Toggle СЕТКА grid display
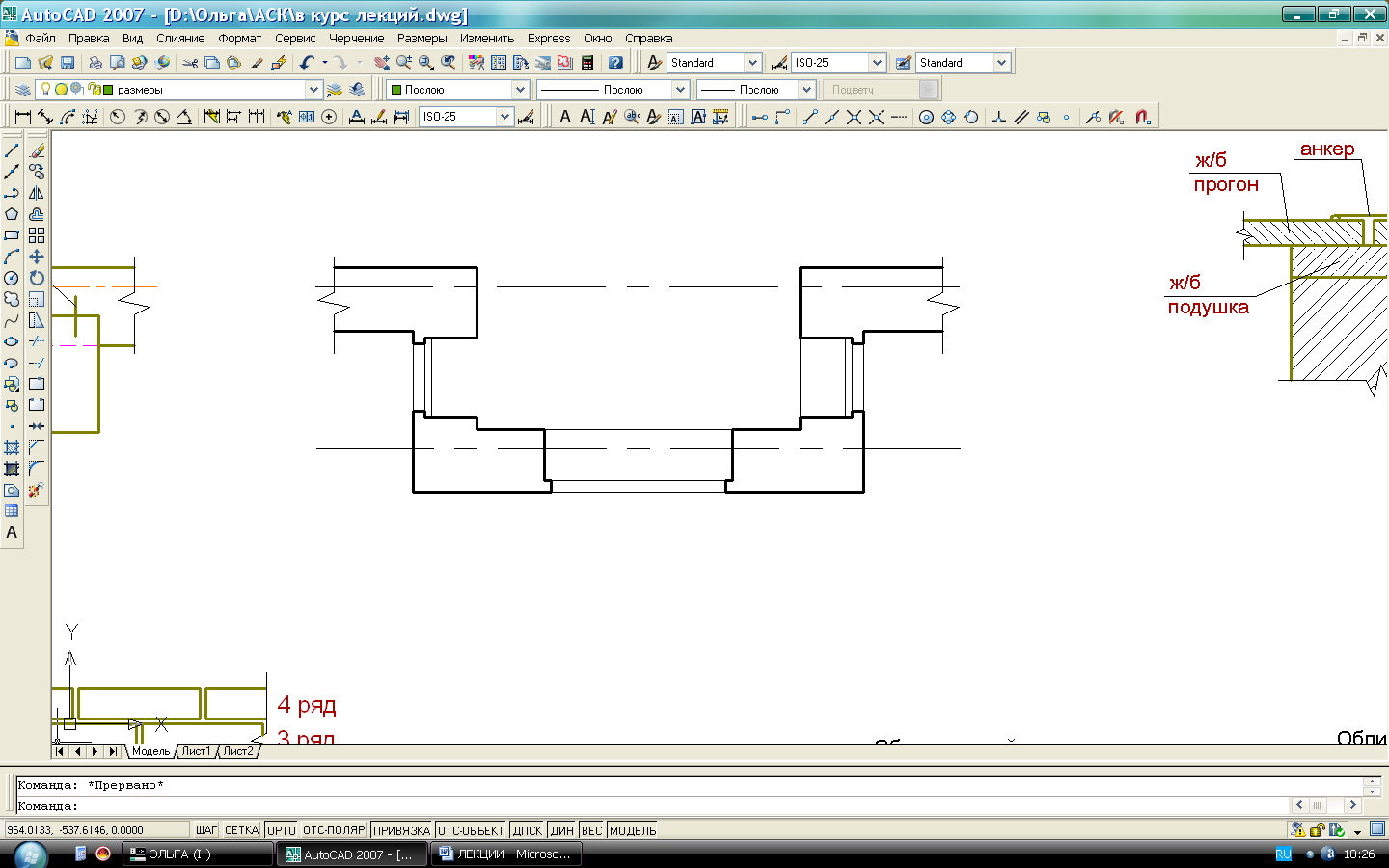1389x868 pixels. 241,830
